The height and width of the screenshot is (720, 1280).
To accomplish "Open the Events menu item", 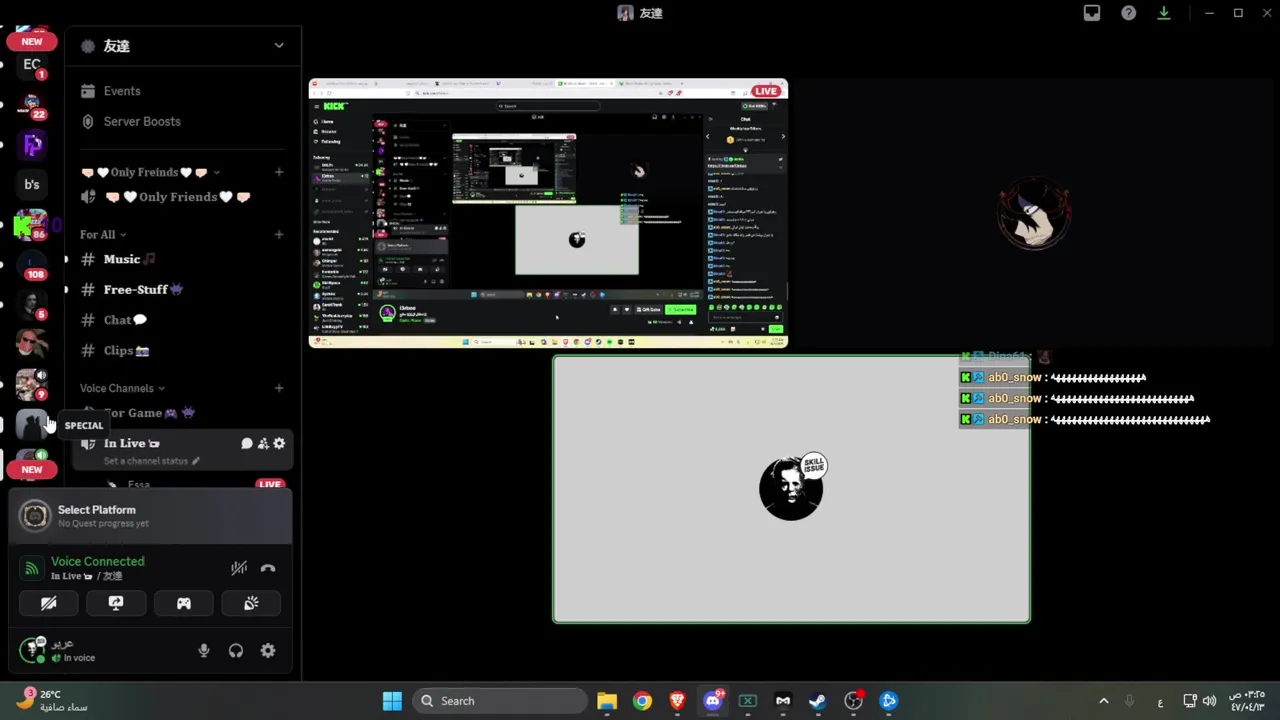I will [183, 91].
